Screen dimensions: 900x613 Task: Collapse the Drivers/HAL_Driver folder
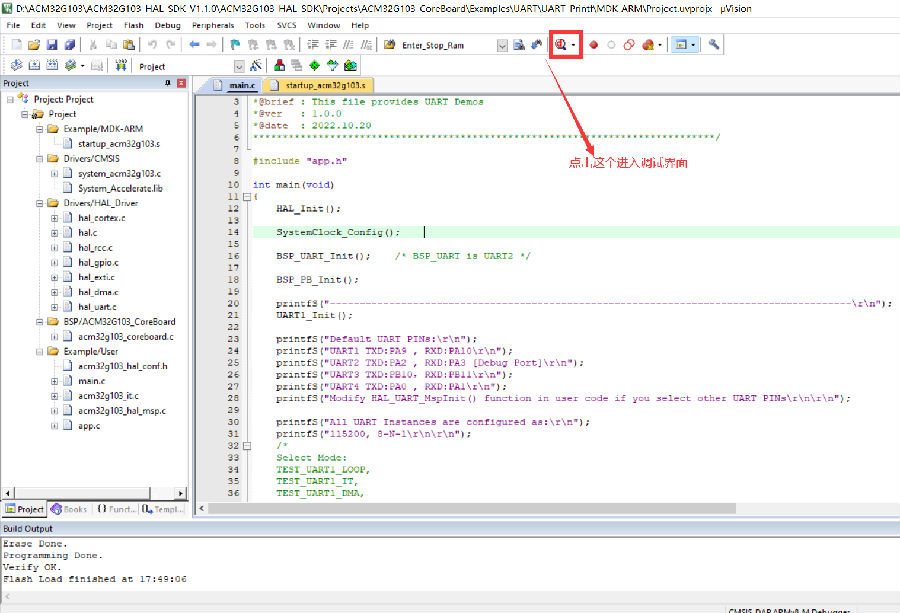tap(40, 202)
